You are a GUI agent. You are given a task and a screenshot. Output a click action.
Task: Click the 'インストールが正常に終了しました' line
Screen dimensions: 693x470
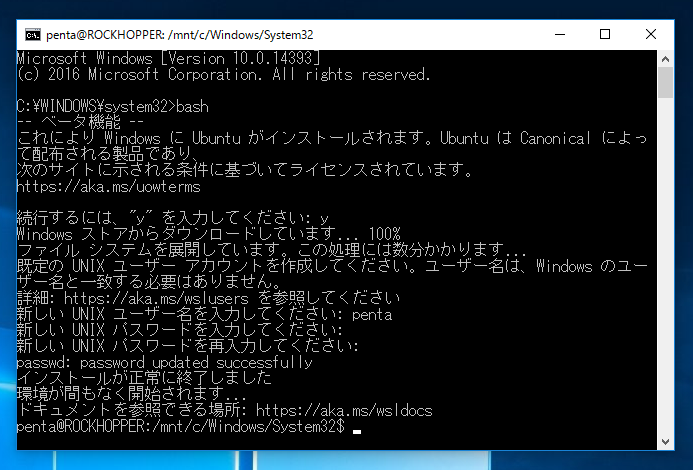144,378
